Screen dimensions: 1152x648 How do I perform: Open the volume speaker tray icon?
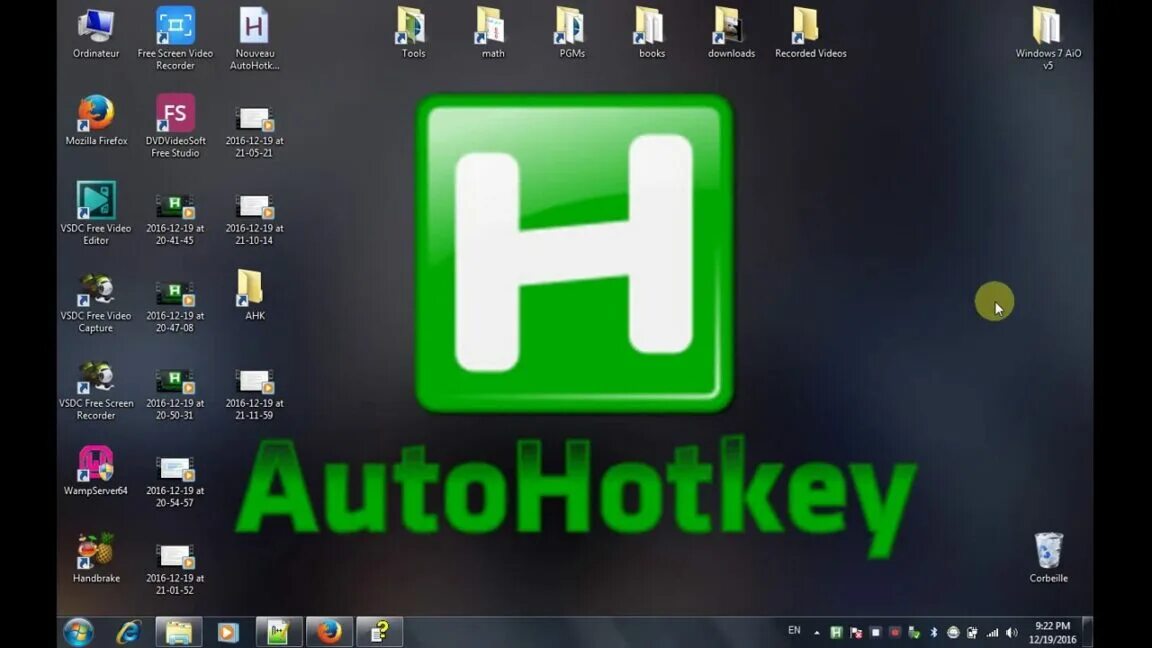point(1012,633)
